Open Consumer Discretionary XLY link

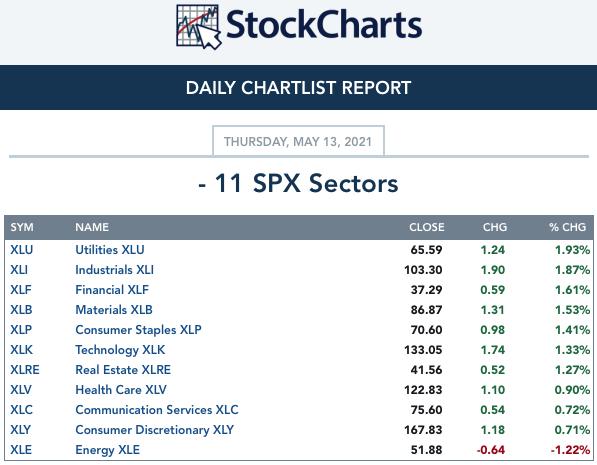pos(155,430)
